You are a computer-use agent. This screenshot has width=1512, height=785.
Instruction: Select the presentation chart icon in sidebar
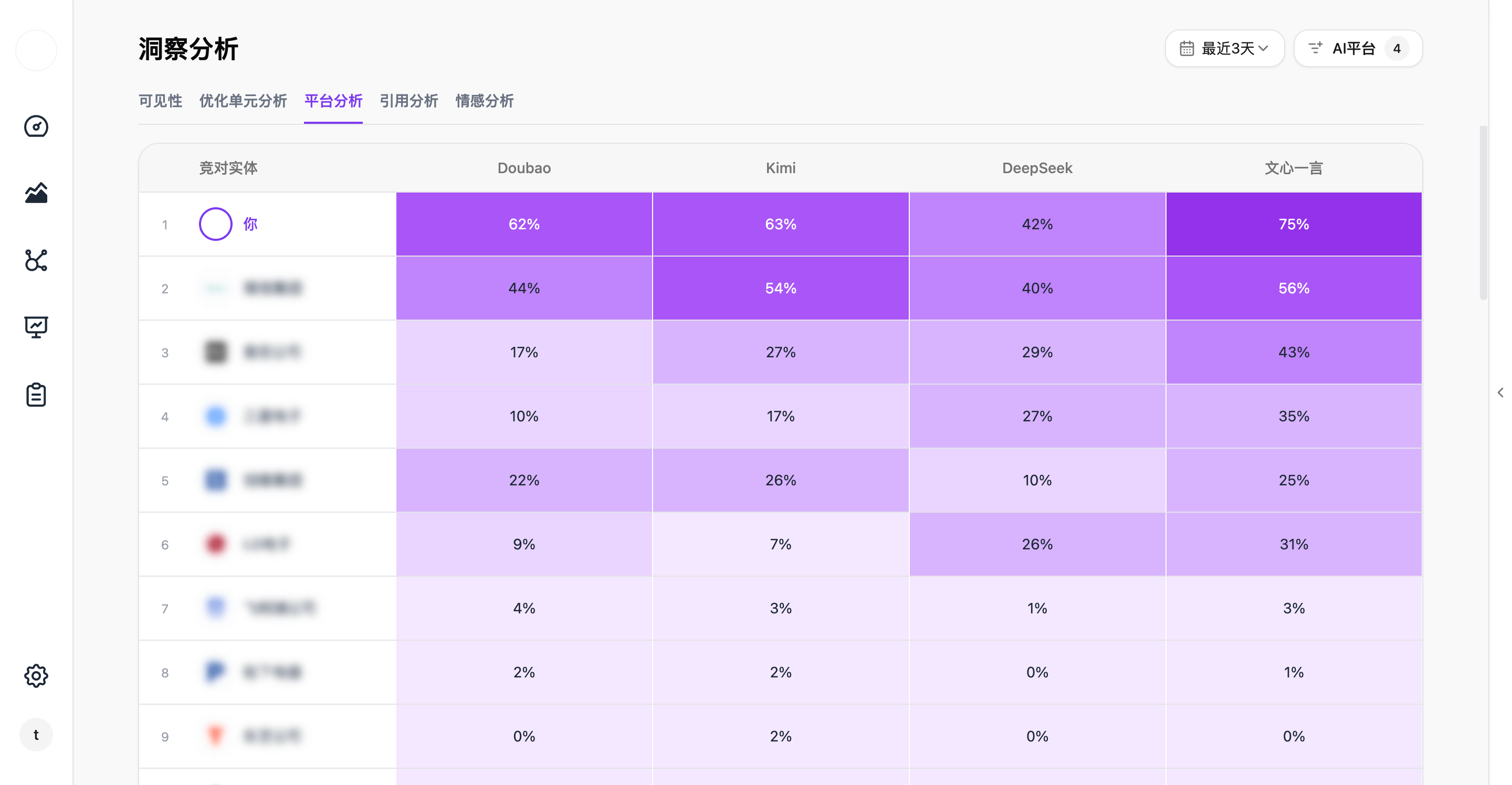36,327
